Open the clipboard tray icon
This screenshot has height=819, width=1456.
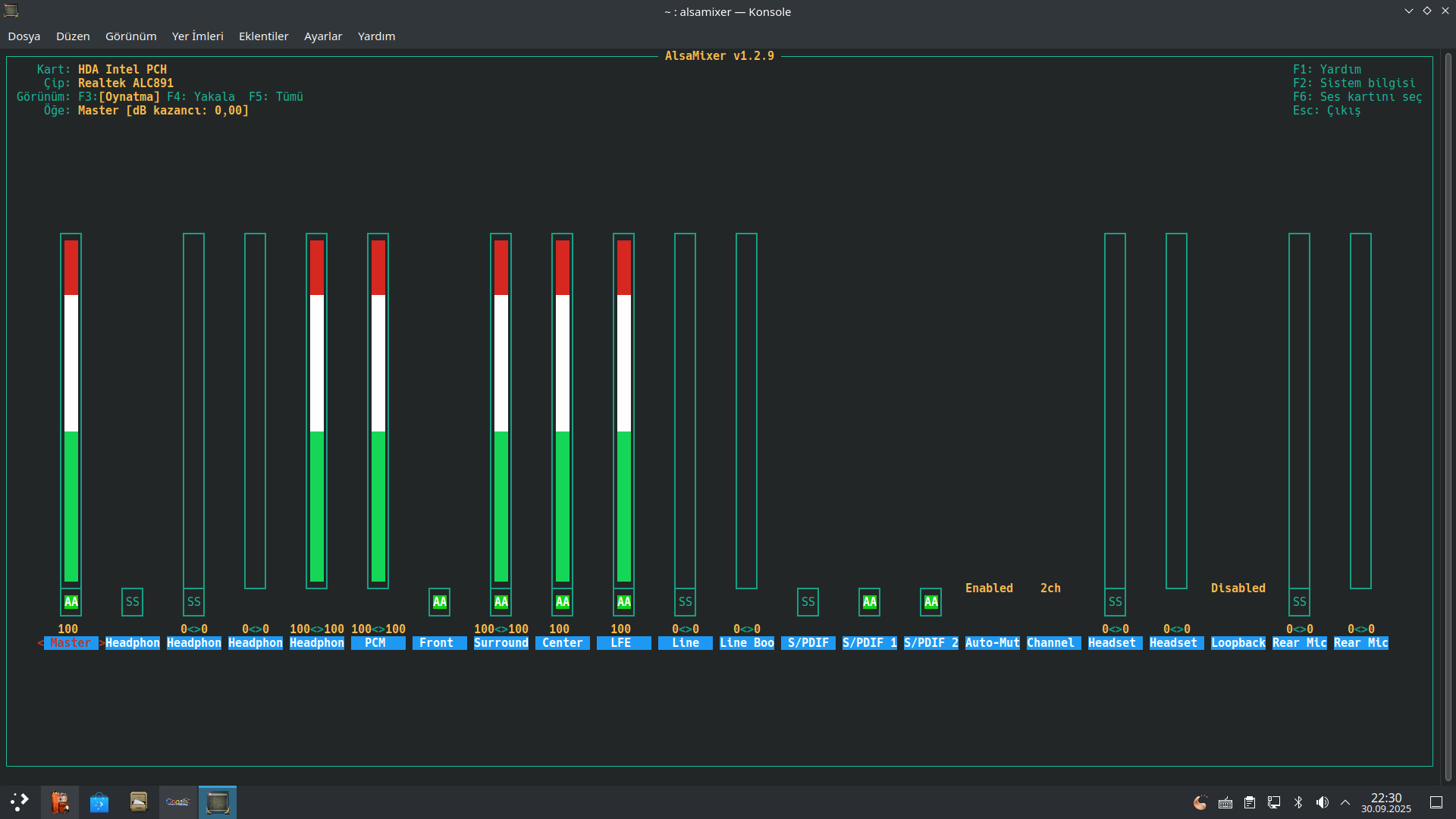(1250, 802)
